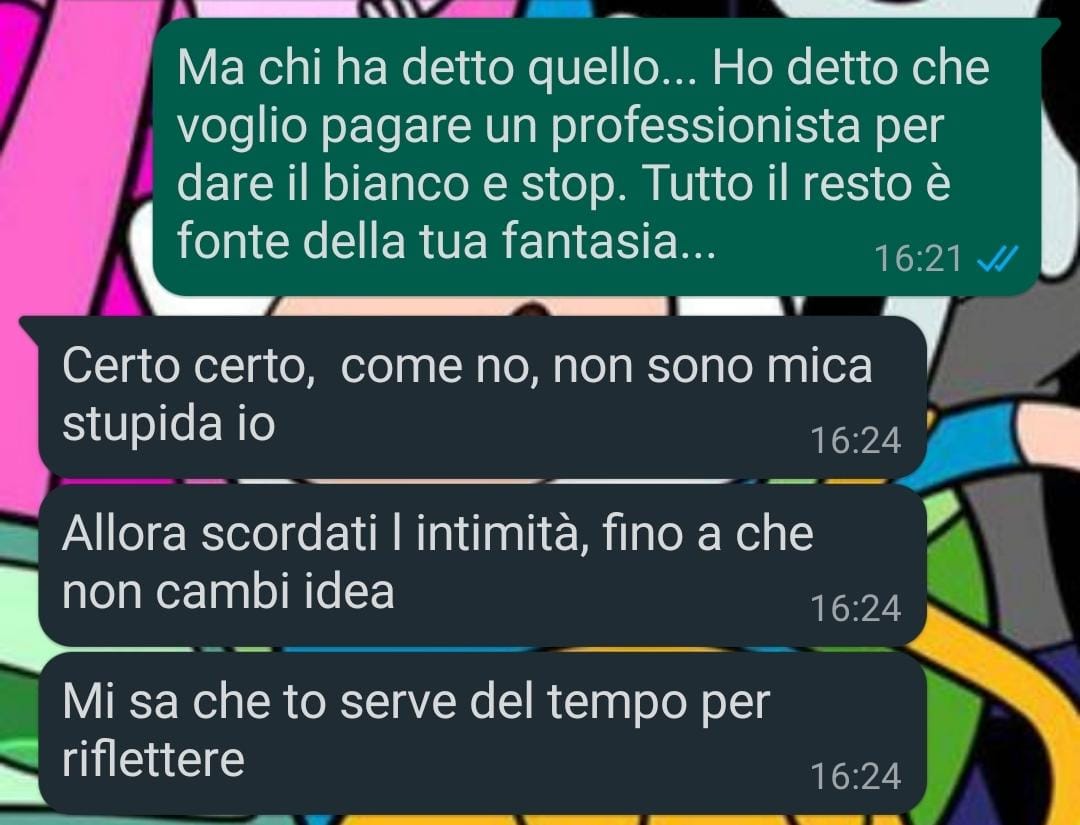
Task: Tap the 16:21 timestamp on sent message
Action: pyautogui.click(x=917, y=260)
